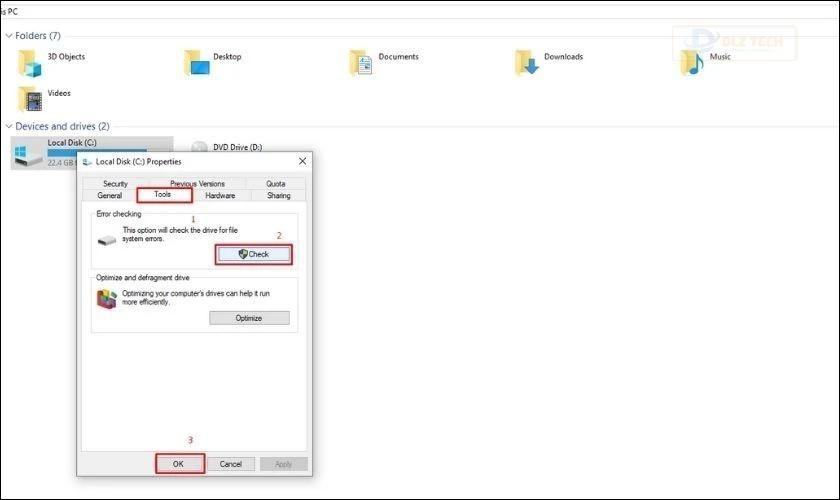Close the Local Disk Properties dialog

(302, 161)
